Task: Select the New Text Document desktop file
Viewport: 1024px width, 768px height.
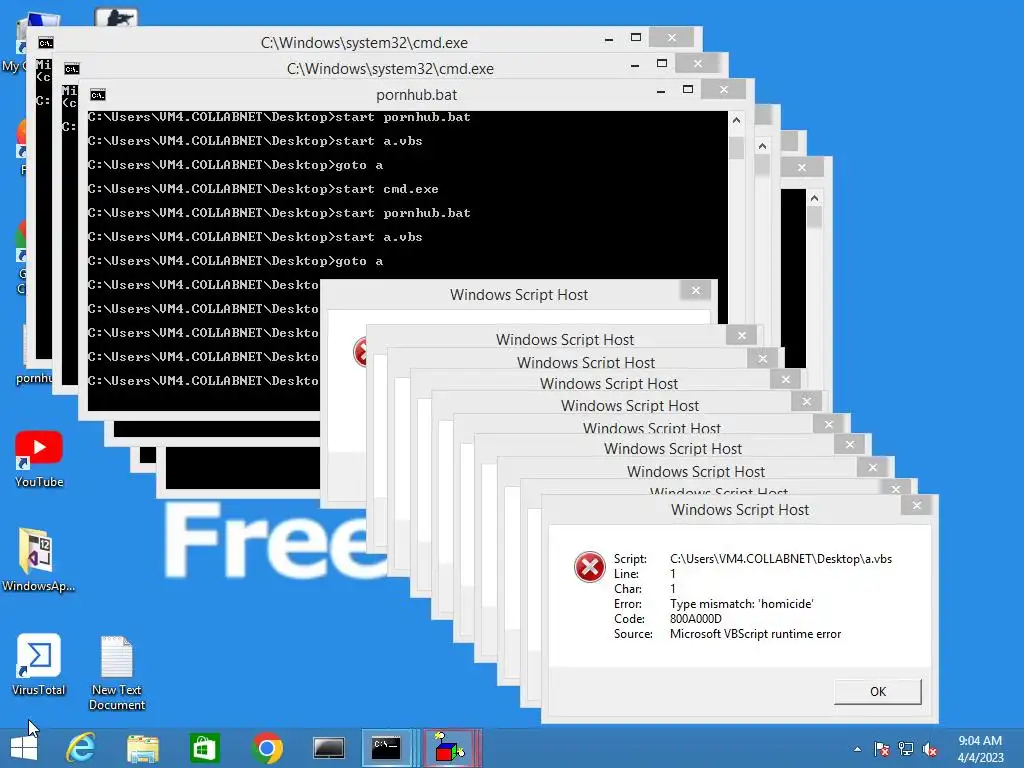Action: [x=116, y=673]
